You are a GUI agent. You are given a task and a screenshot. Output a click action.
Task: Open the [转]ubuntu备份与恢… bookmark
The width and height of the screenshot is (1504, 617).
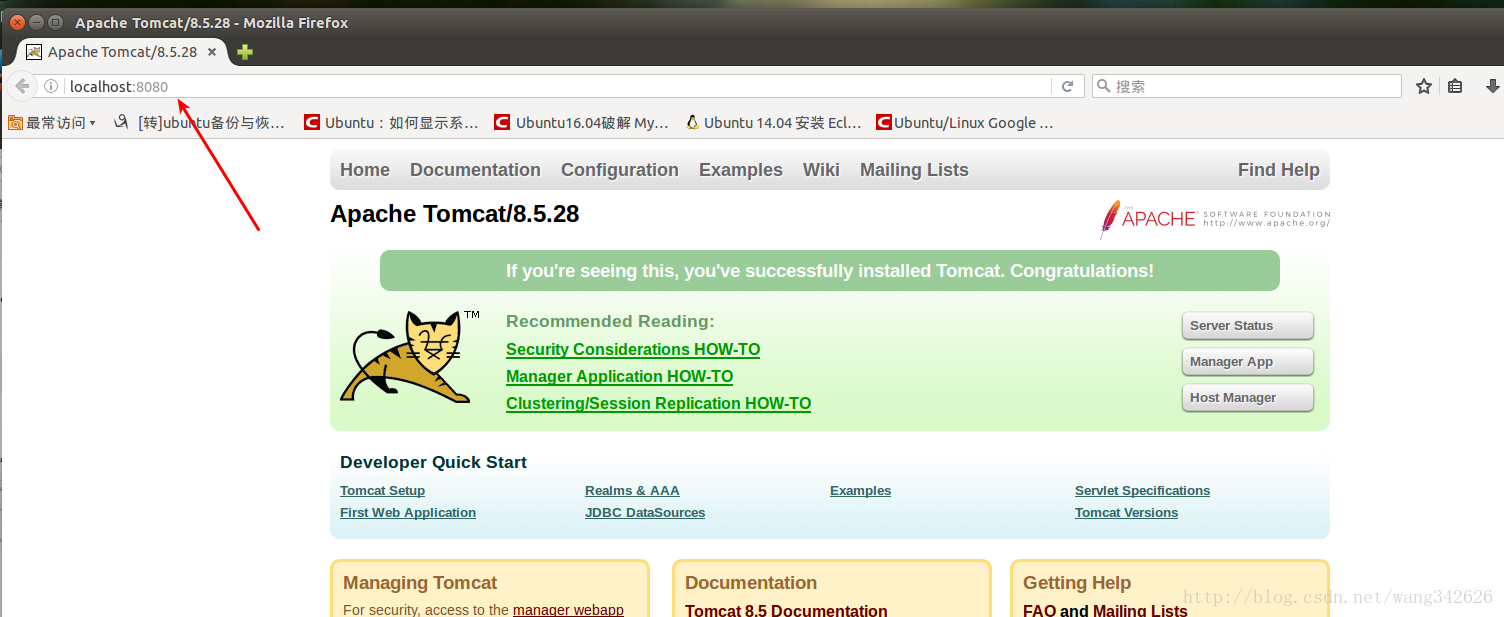200,123
